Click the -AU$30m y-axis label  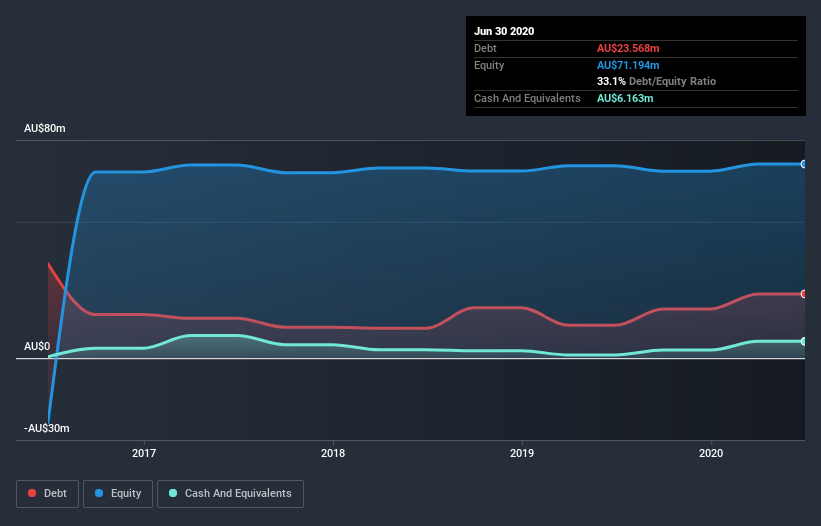[47, 428]
